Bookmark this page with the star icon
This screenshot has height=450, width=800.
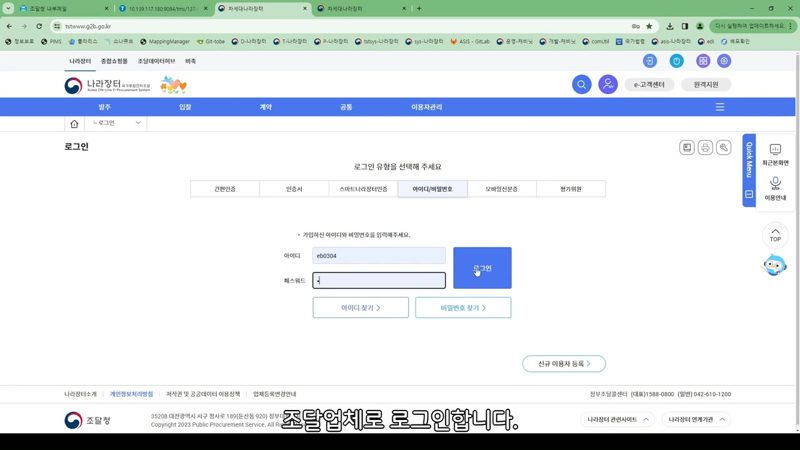tap(649, 26)
